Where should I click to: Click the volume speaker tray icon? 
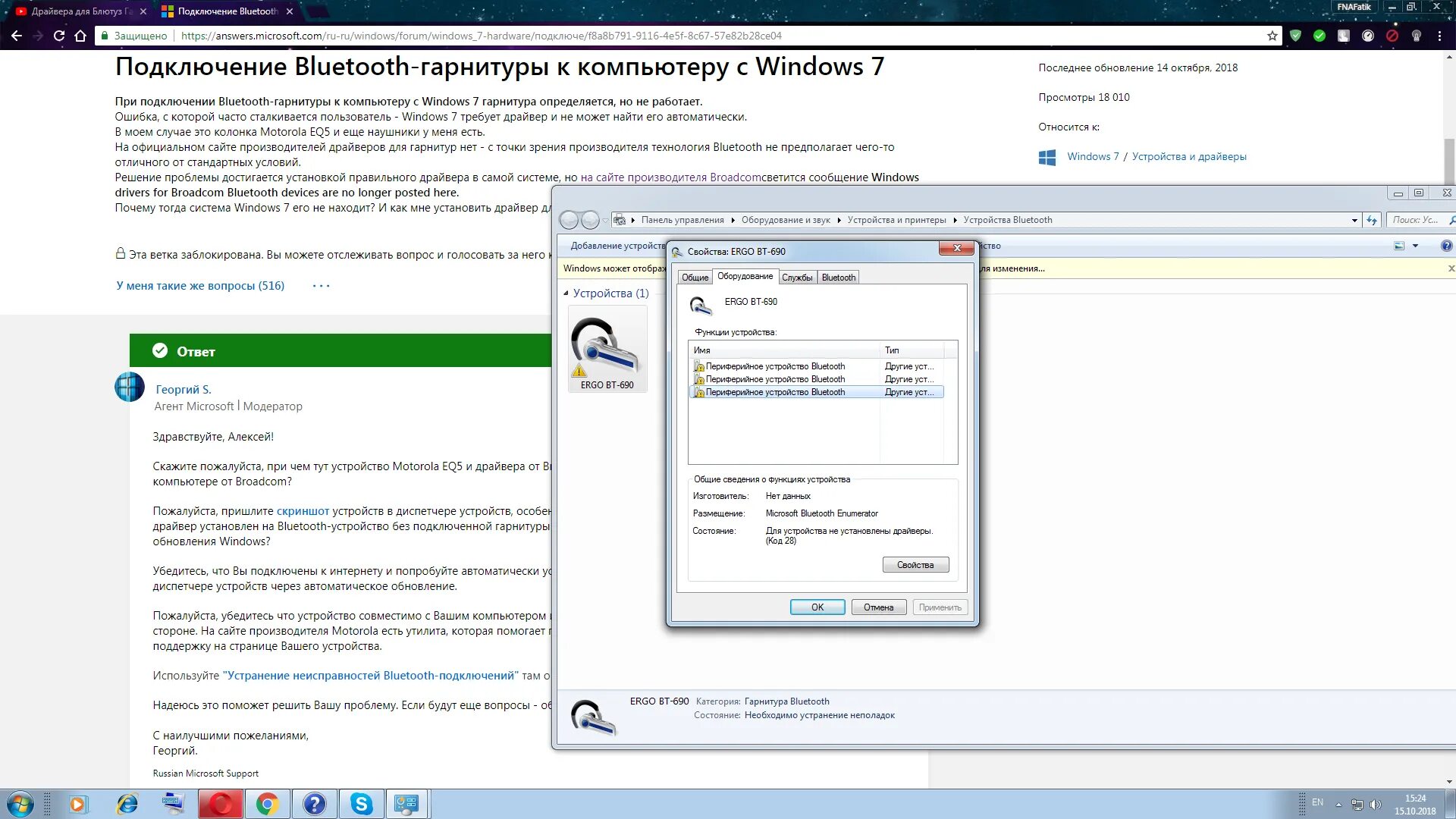click(1376, 805)
